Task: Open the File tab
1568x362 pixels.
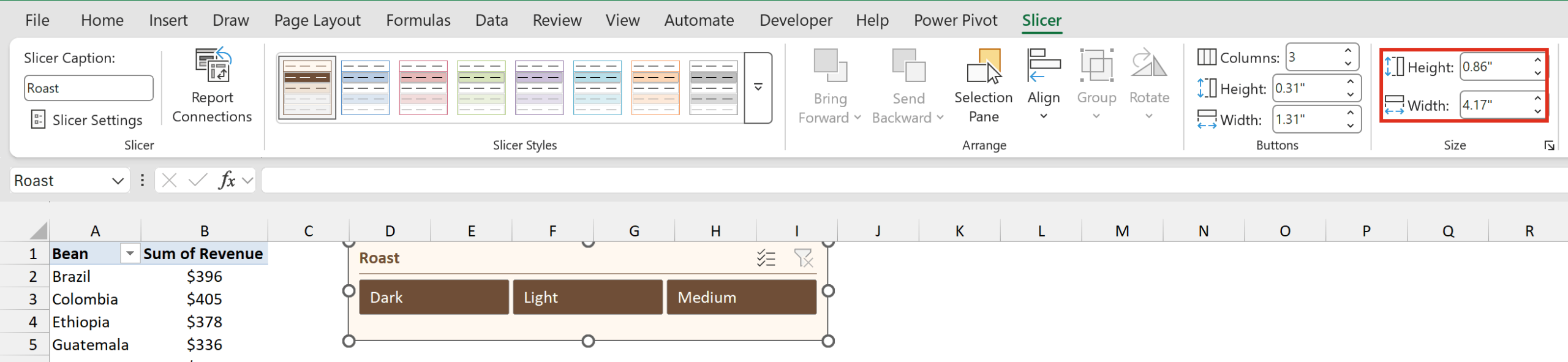Action: point(37,20)
